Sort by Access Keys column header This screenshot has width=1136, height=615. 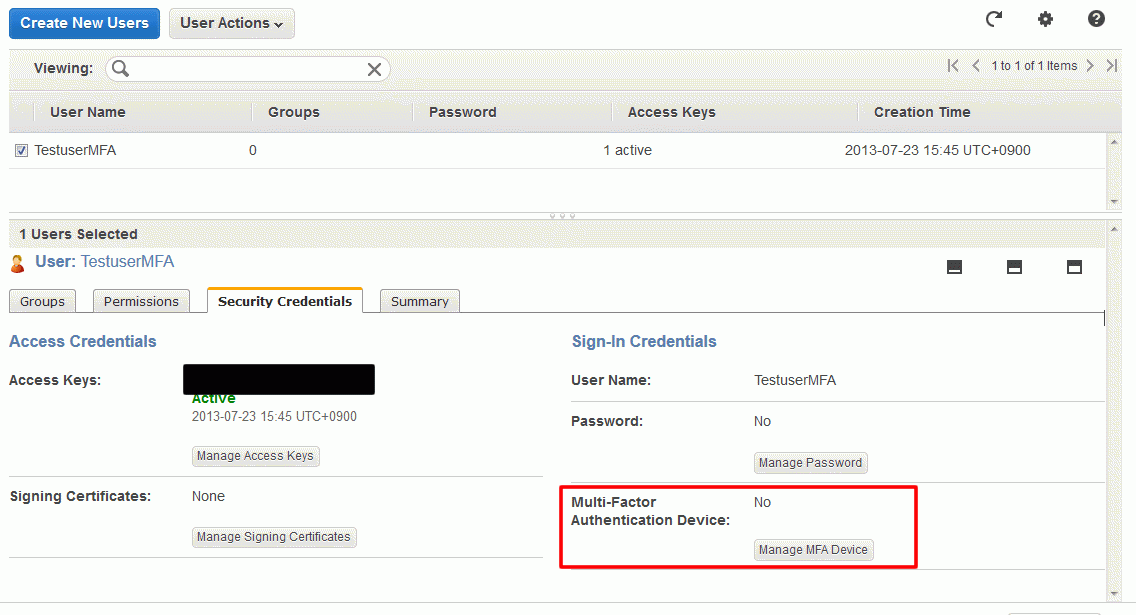[672, 112]
